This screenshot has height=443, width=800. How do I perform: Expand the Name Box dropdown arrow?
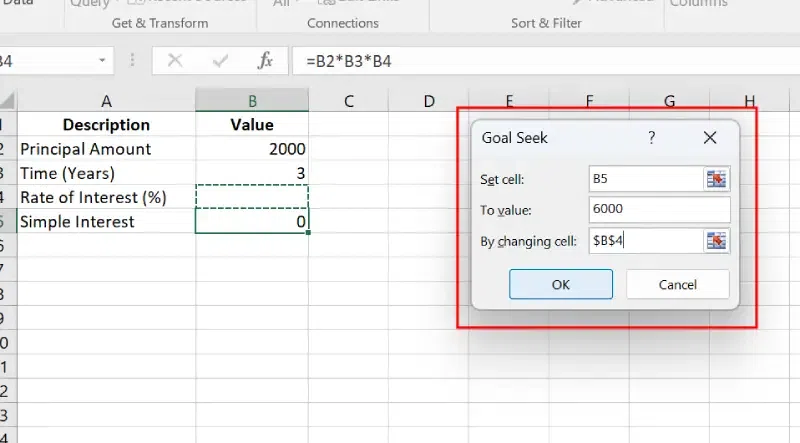tap(103, 61)
